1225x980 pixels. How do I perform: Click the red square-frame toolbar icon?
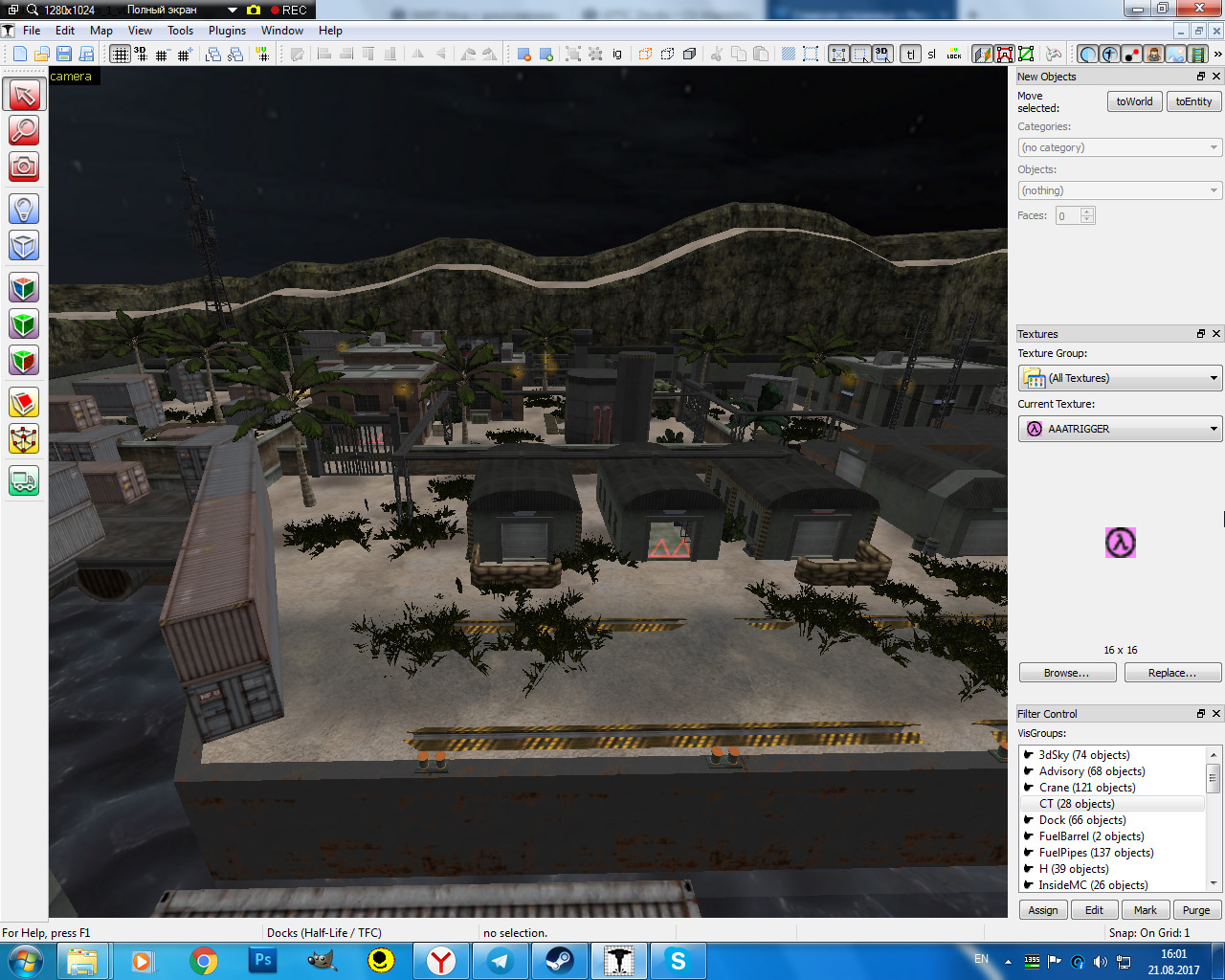pyautogui.click(x=1005, y=54)
